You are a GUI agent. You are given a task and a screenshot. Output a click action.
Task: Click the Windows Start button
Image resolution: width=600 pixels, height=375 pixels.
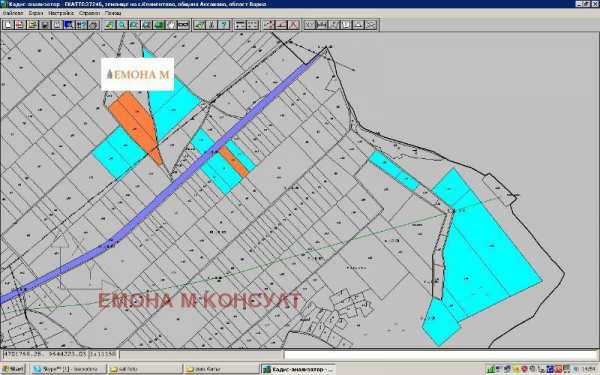13,369
